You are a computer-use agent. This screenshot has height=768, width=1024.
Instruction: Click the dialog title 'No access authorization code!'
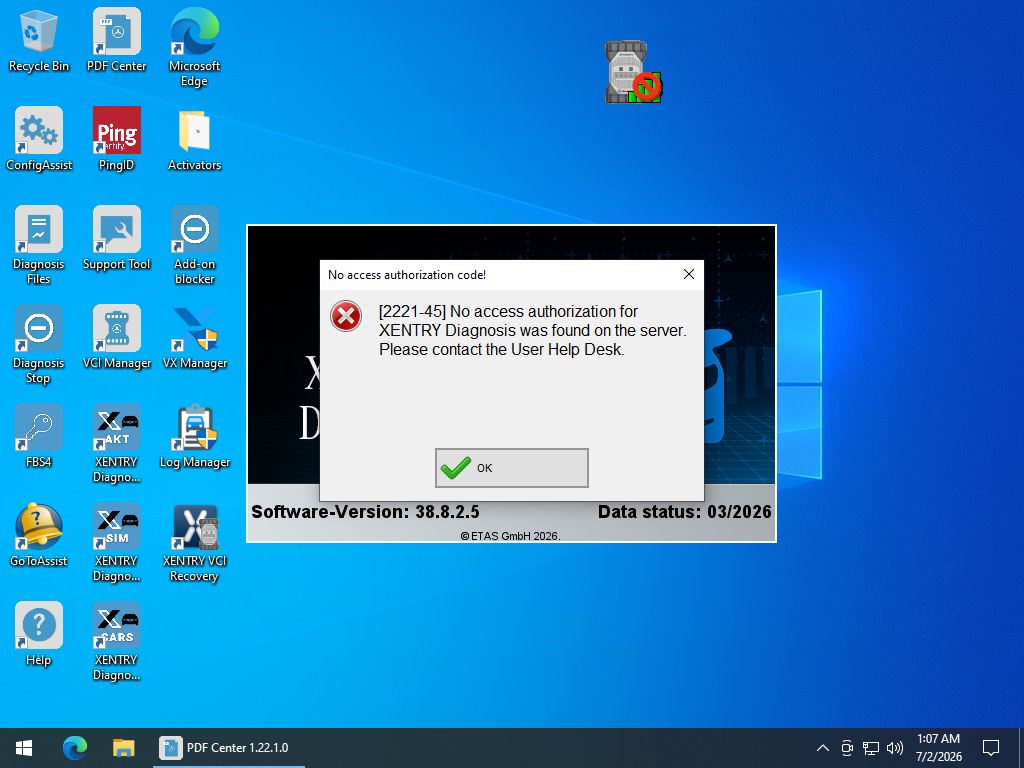[407, 275]
